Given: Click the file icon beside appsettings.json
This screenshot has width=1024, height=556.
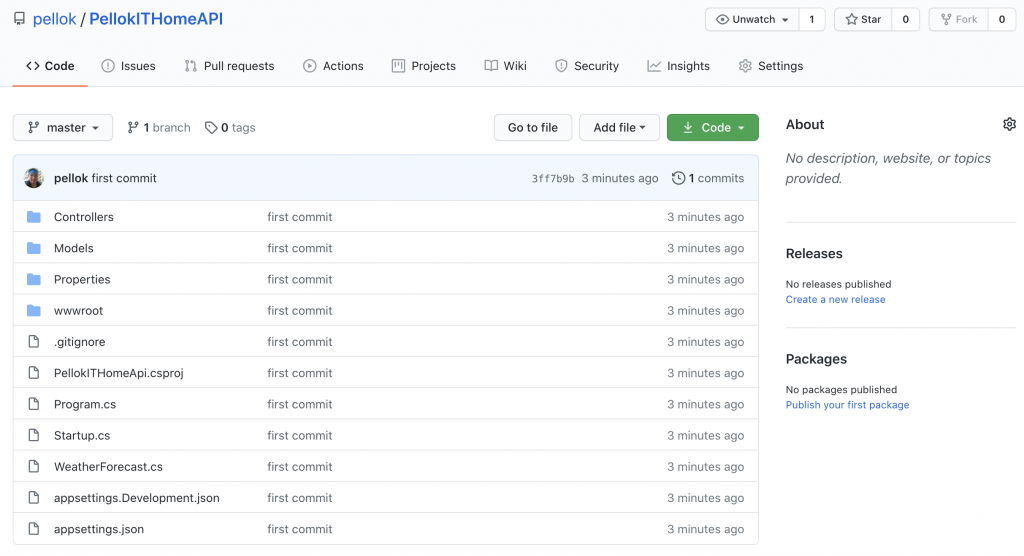Looking at the screenshot, I should pos(34,529).
